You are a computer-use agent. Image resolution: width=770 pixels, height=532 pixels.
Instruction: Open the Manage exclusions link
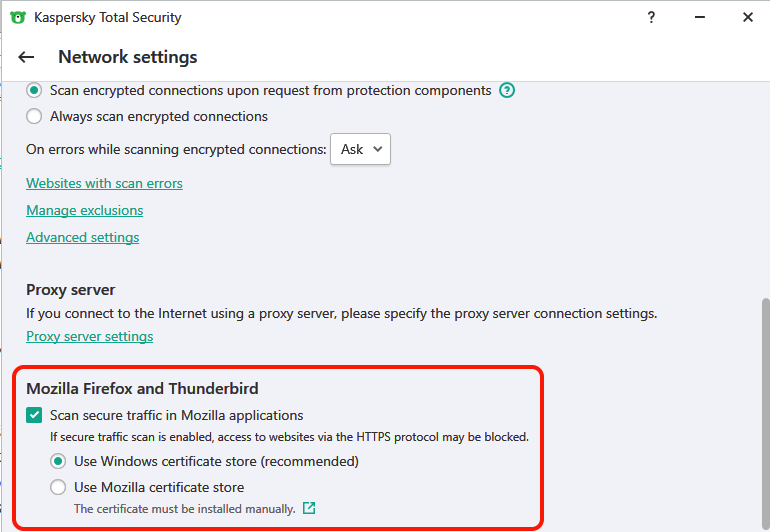(84, 210)
